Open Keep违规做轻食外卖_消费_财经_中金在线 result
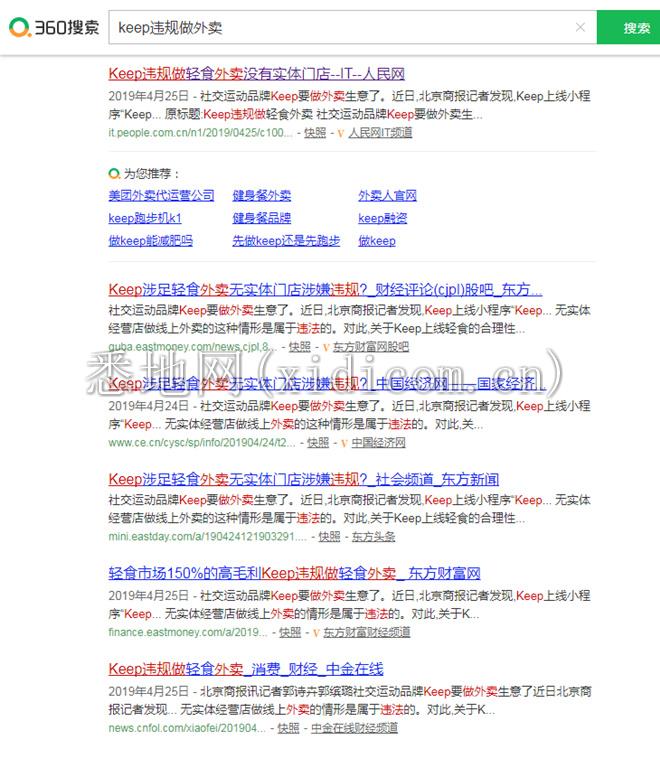Viewport: 660px width, 761px height. (246, 669)
